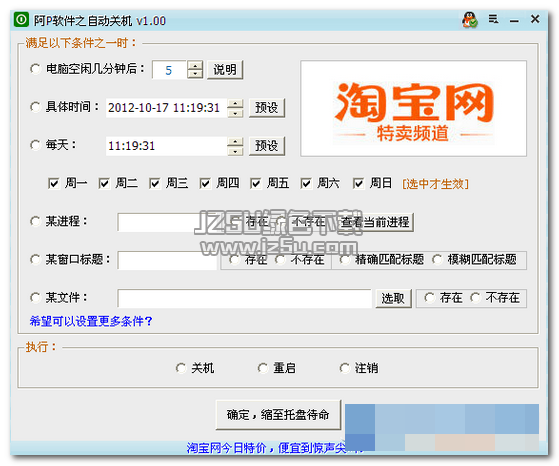Viewport: 559px width, 466px height.
Task: Click the 说明 button
Action: [225, 70]
